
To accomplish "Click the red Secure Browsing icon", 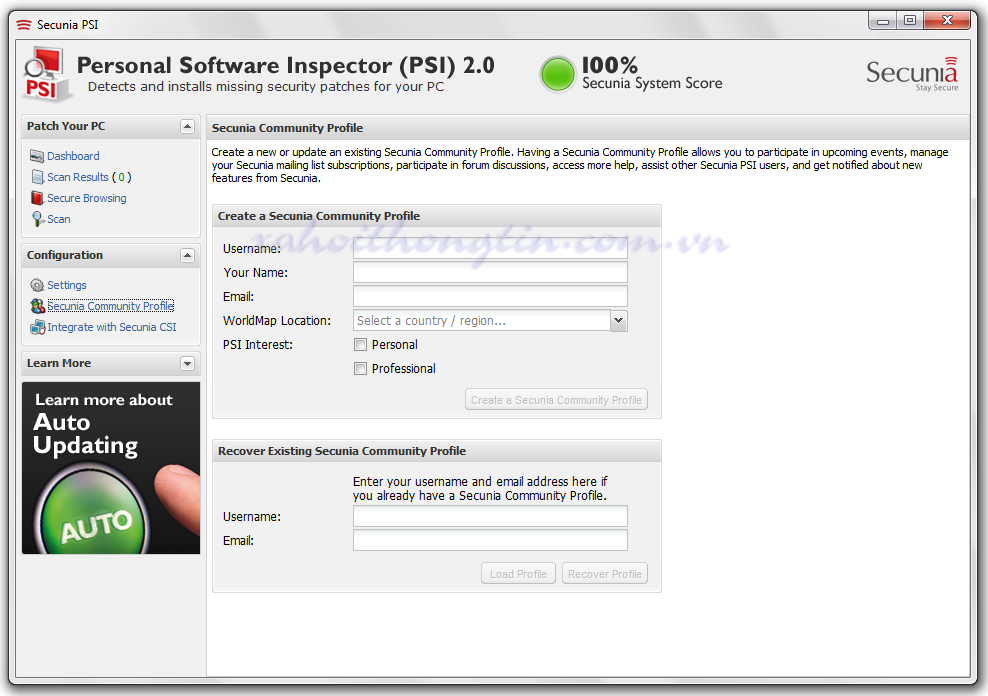I will point(37,198).
